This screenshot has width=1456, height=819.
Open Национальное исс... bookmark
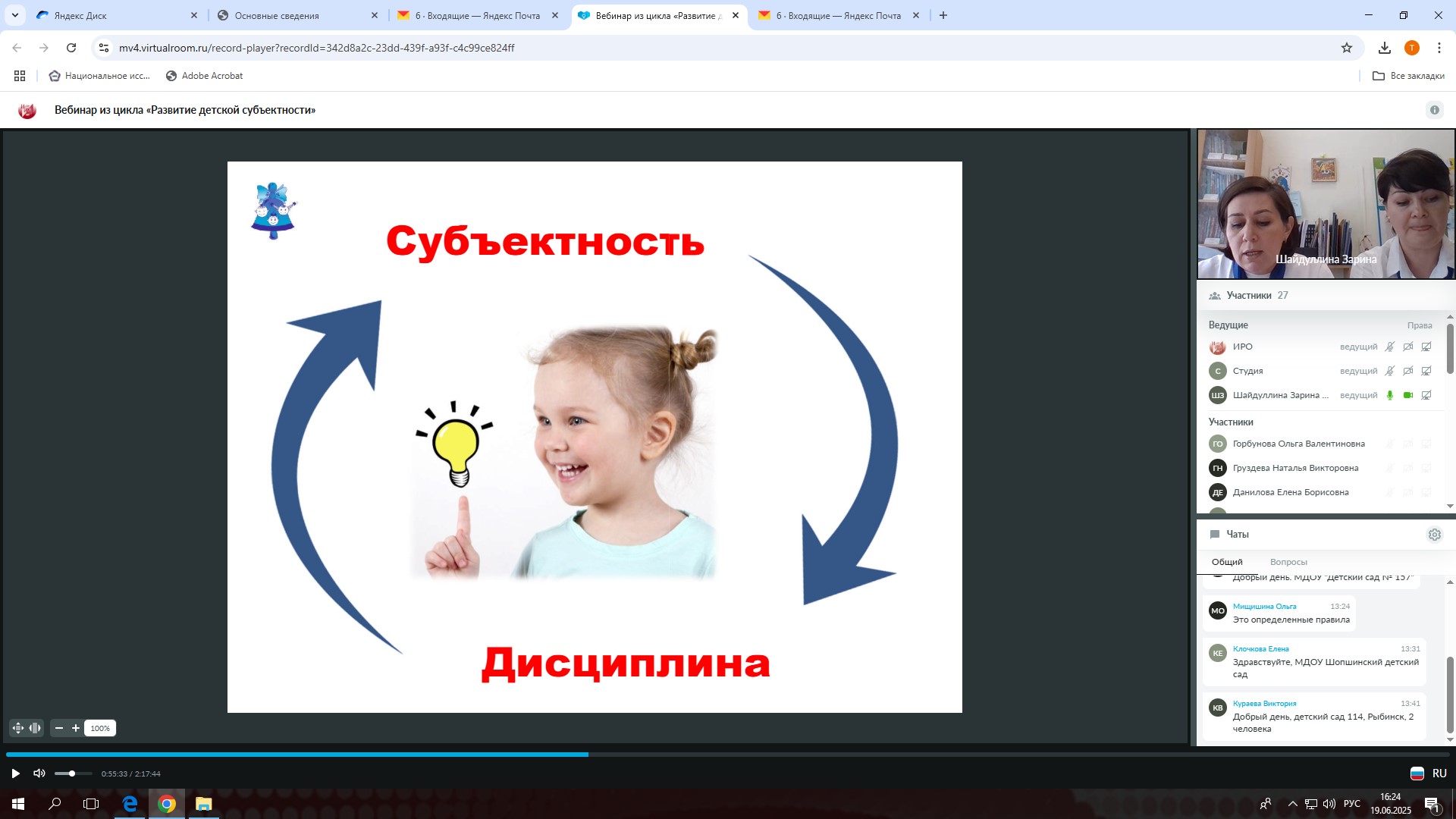point(99,76)
